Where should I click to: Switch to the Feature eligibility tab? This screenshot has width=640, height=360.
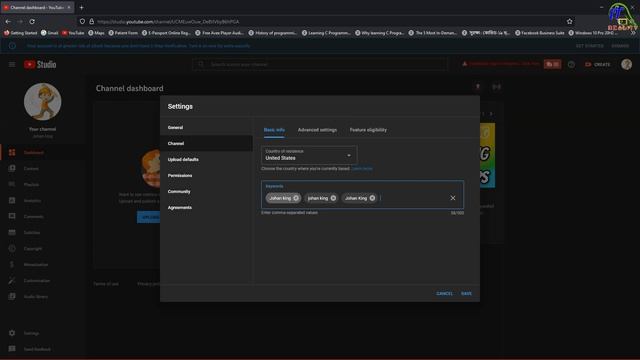pos(368,130)
